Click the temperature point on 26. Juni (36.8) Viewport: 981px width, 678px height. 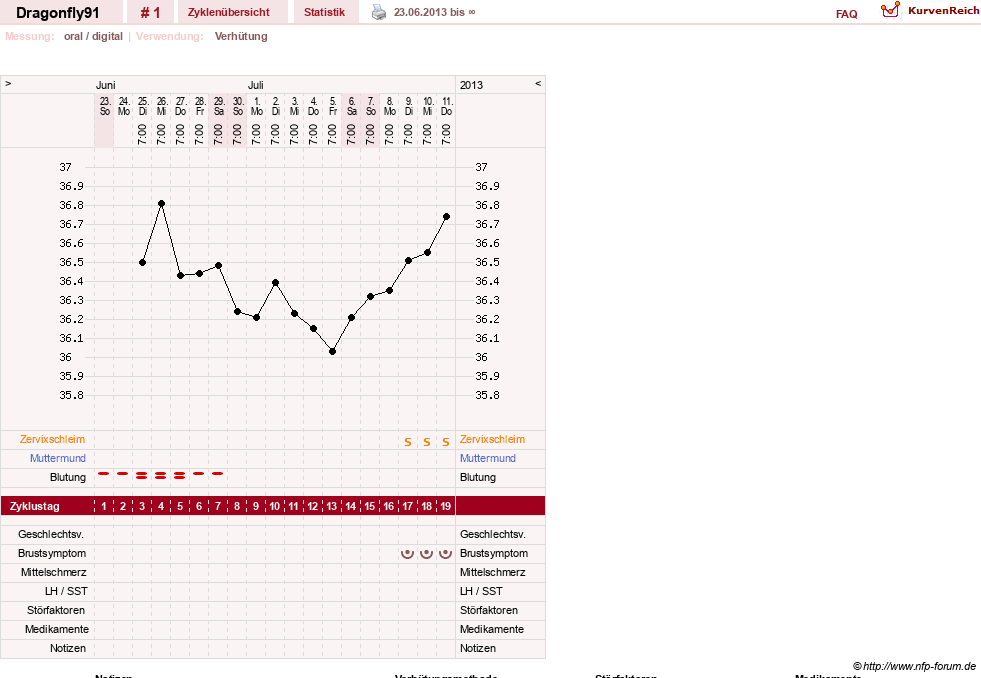(161, 203)
